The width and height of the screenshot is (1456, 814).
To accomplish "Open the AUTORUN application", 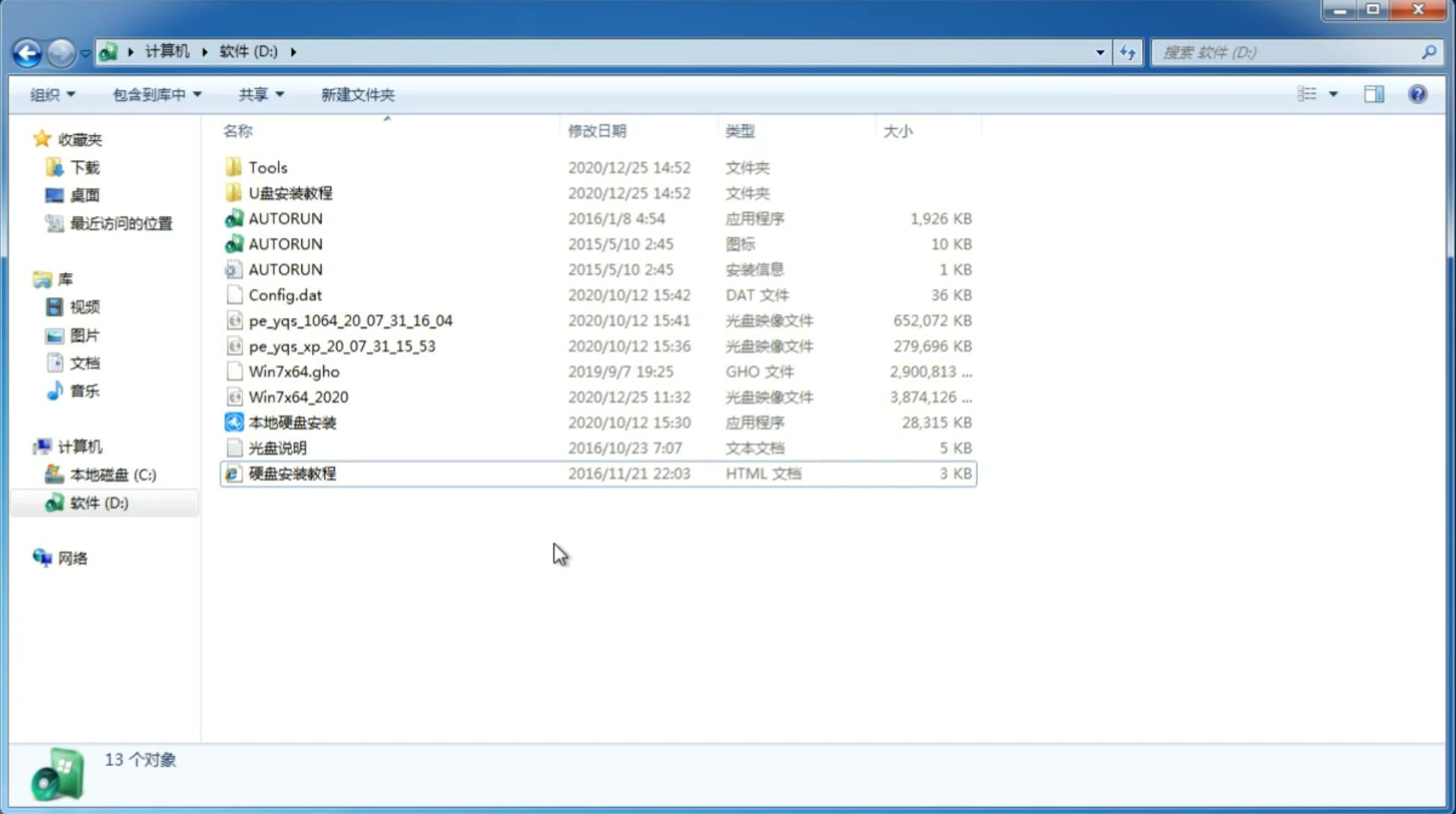I will [285, 218].
